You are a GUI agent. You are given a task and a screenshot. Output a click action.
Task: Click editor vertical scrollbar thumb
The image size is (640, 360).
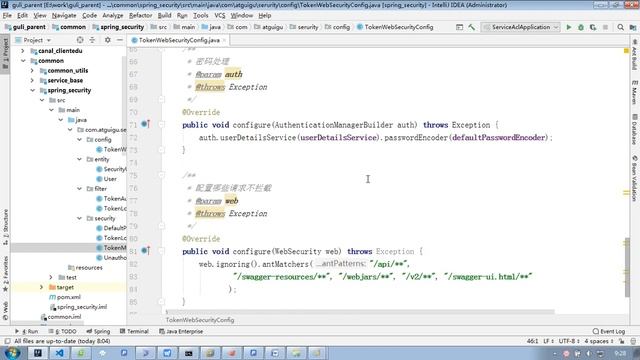coord(627,267)
